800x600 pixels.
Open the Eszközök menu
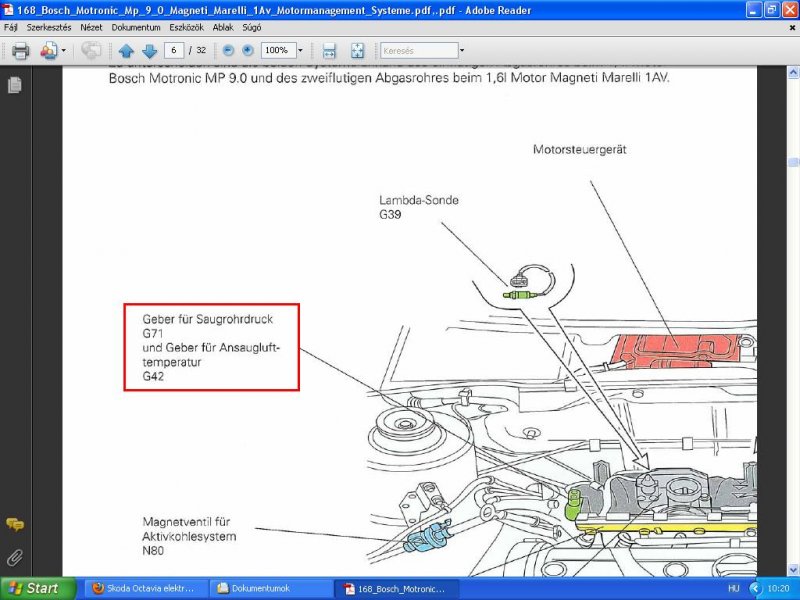tap(186, 28)
